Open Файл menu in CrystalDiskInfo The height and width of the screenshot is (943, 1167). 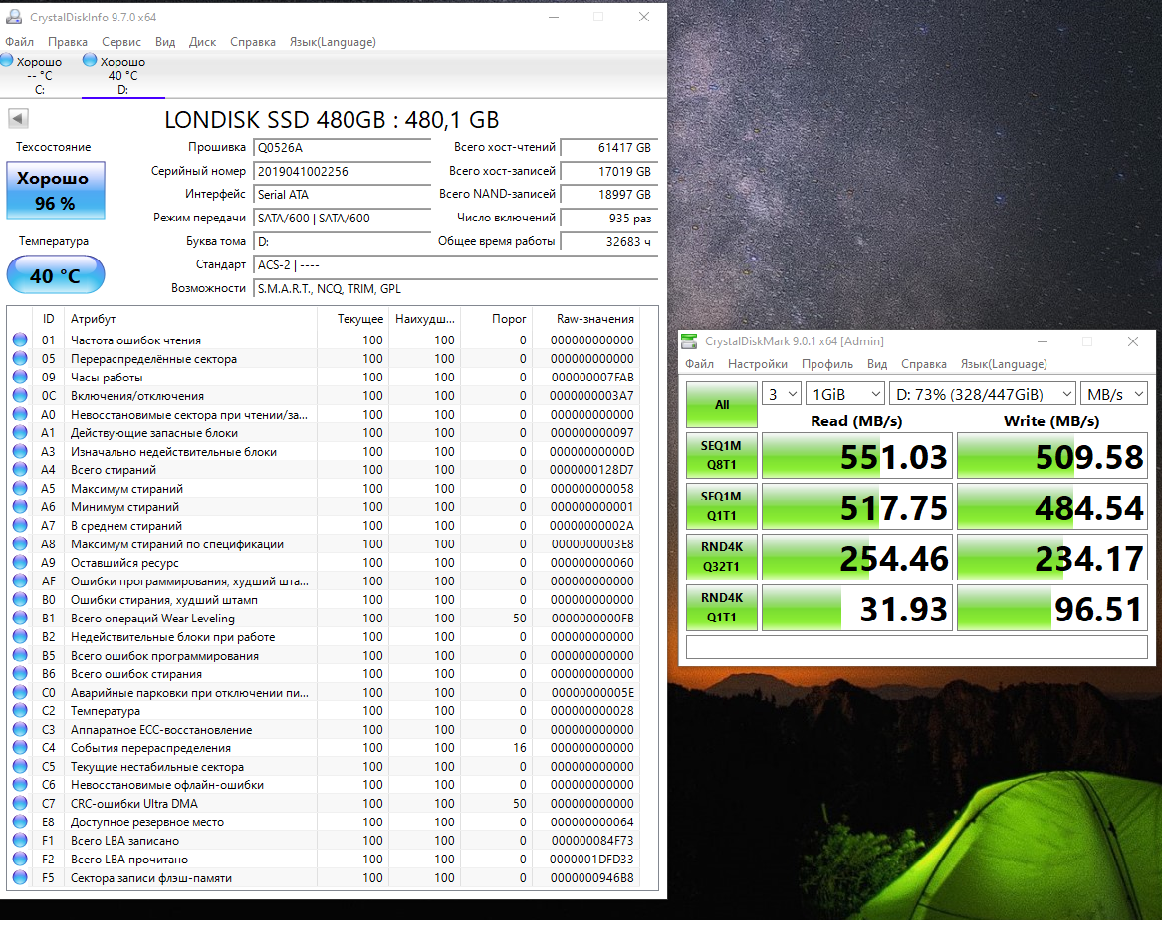coord(19,42)
